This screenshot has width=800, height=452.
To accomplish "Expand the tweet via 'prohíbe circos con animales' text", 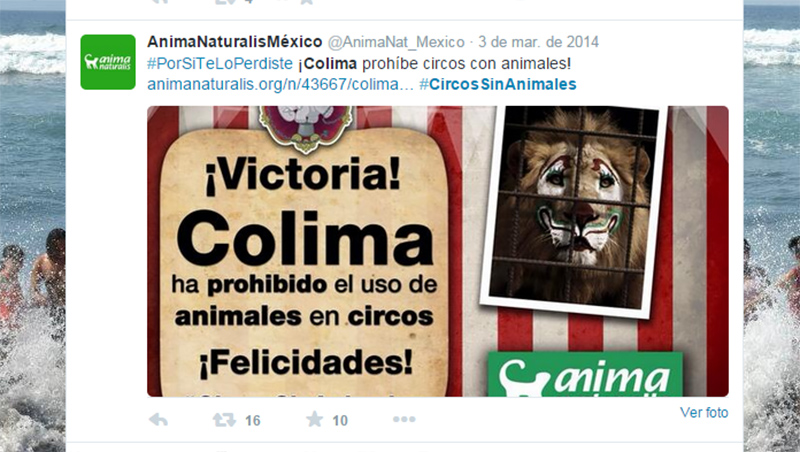I will point(466,64).
